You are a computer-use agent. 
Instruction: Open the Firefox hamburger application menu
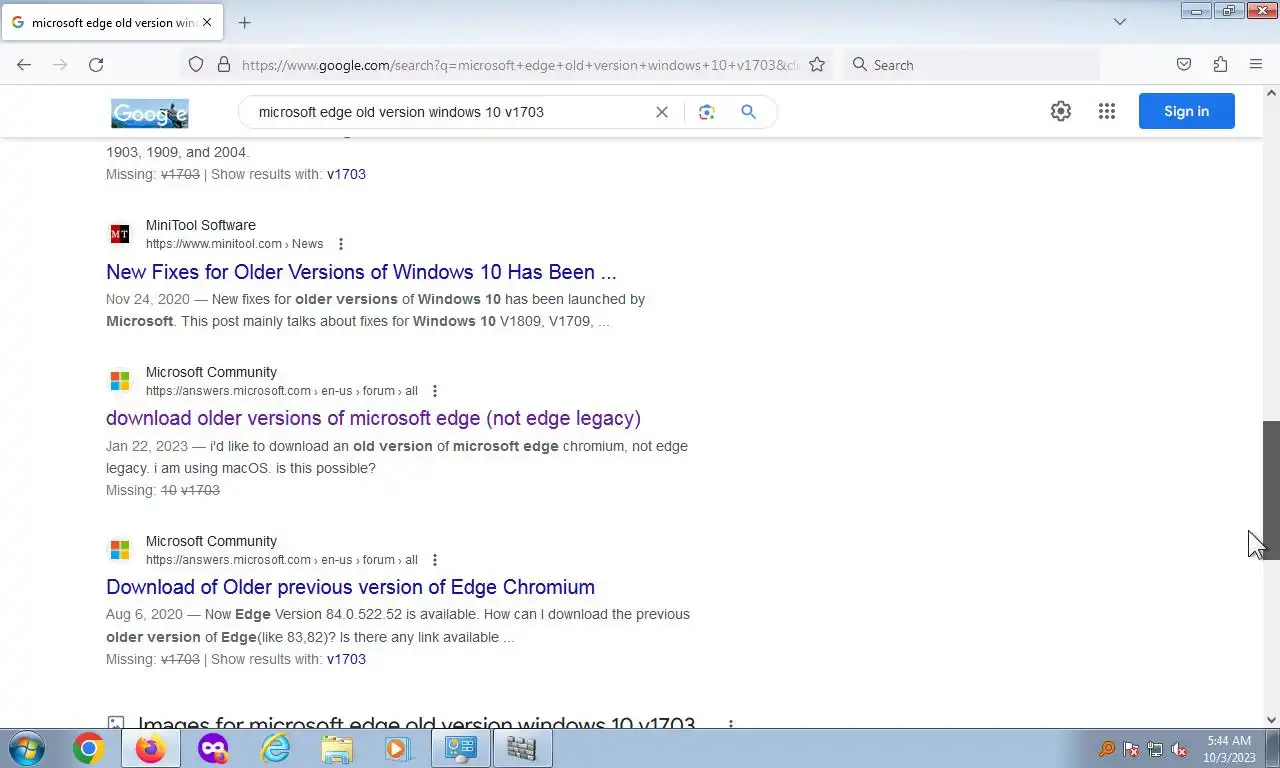[1256, 65]
